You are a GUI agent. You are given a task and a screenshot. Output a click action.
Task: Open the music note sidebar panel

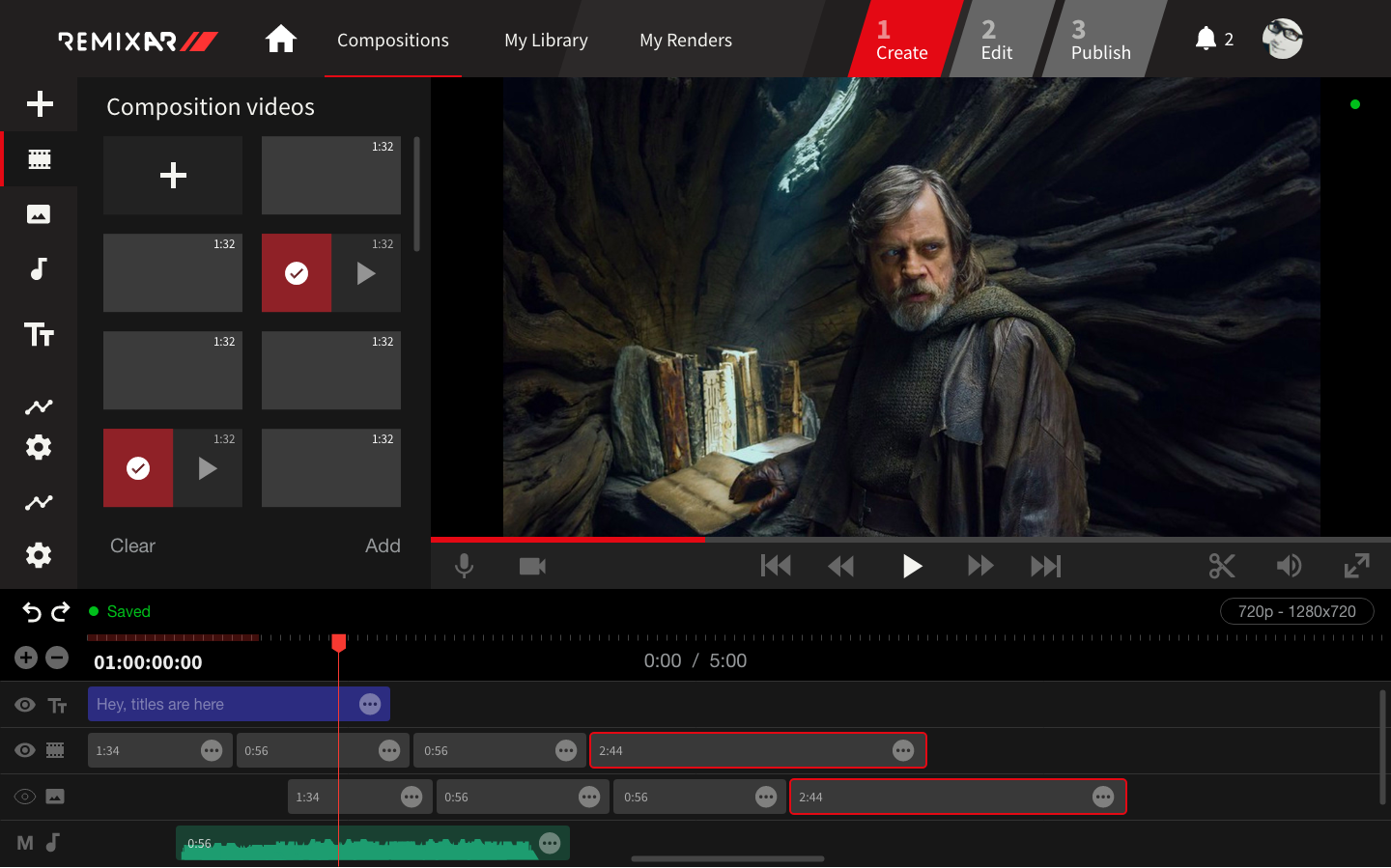coord(39,268)
